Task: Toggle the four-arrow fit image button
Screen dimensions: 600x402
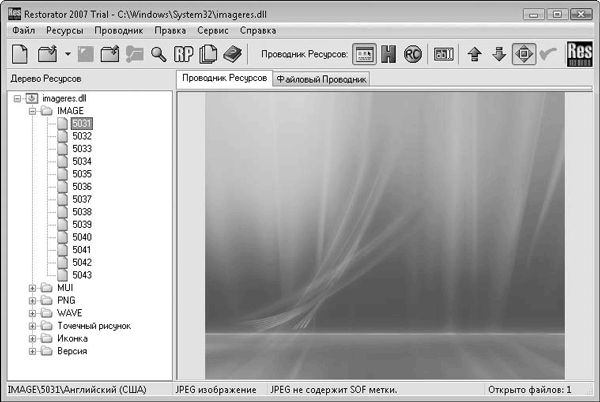Action: click(x=523, y=54)
